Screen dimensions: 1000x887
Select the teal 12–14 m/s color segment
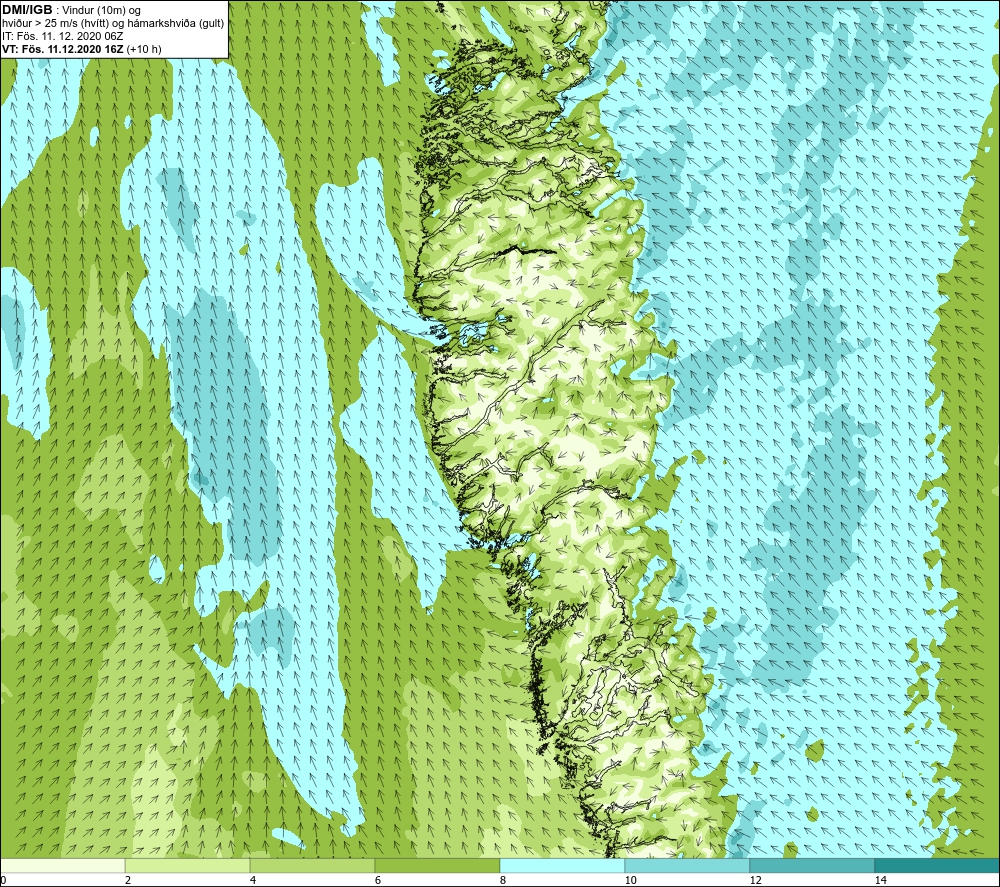[812, 865]
